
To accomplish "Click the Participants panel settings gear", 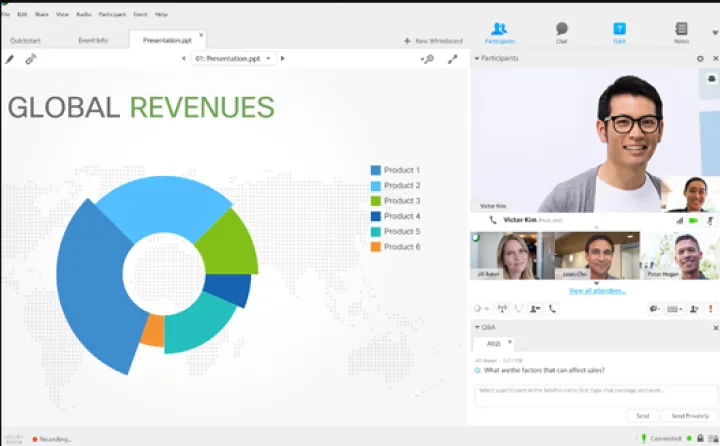I will pos(700,59).
